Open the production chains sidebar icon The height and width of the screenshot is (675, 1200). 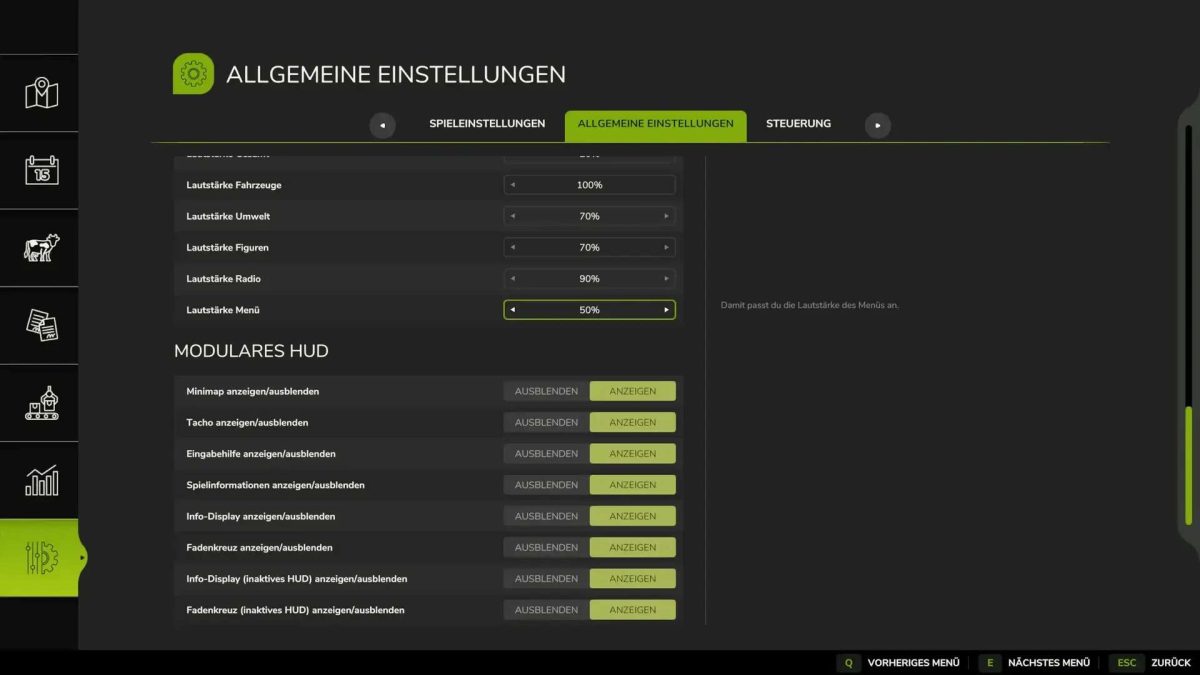tap(39, 402)
